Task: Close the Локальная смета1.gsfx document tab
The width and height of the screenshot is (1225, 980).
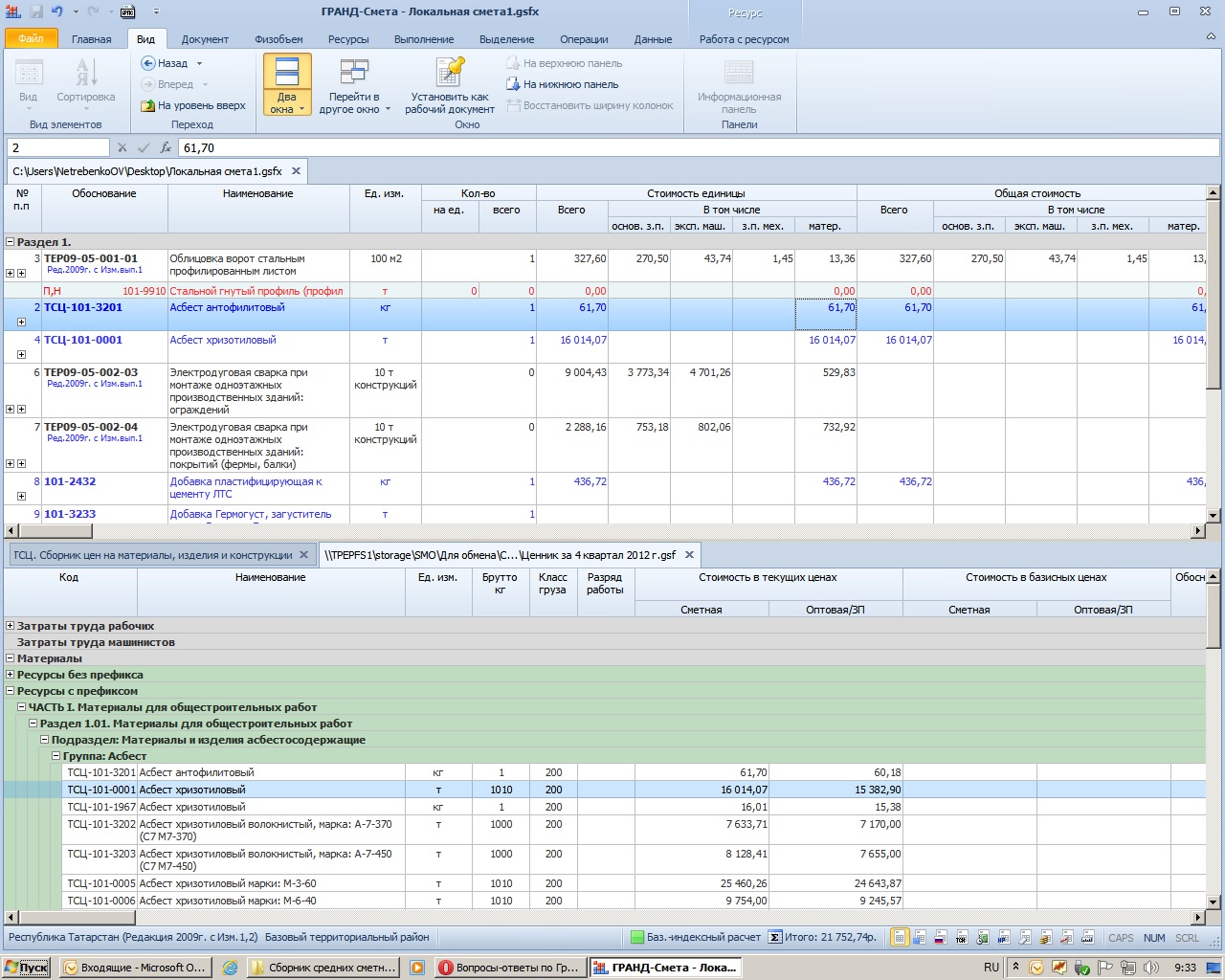Action: 296,171
